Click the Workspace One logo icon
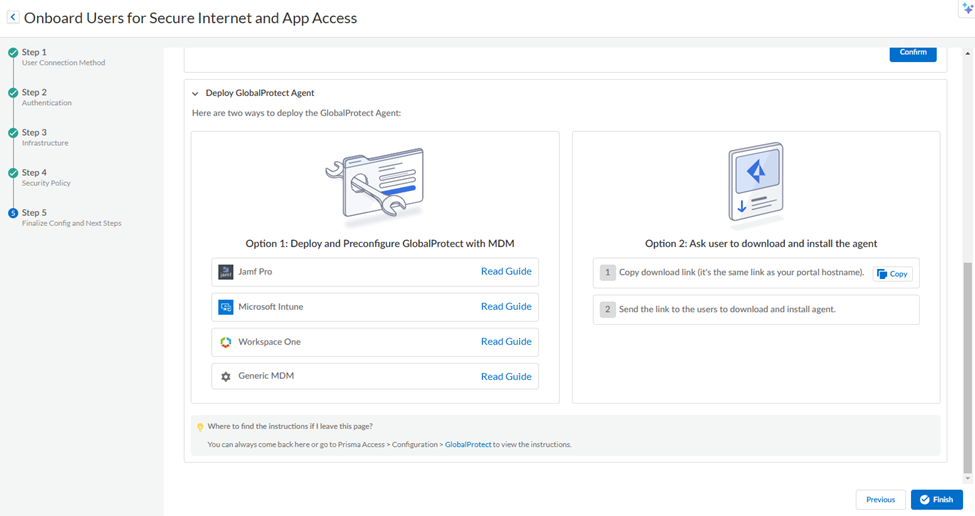This screenshot has height=516, width=975. 226,342
